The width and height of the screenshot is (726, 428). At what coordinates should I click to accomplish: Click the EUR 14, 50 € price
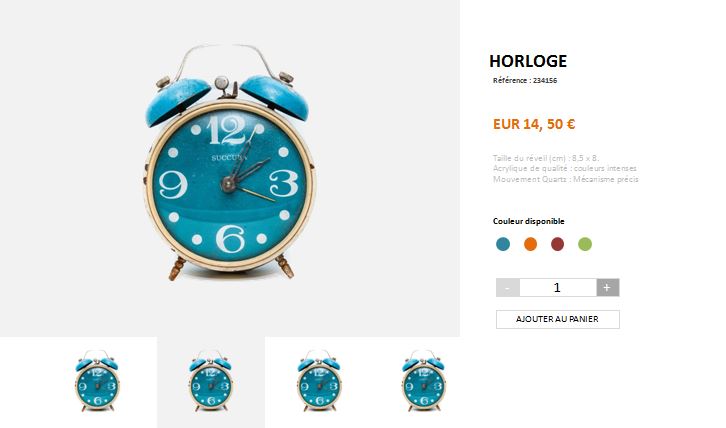point(534,124)
